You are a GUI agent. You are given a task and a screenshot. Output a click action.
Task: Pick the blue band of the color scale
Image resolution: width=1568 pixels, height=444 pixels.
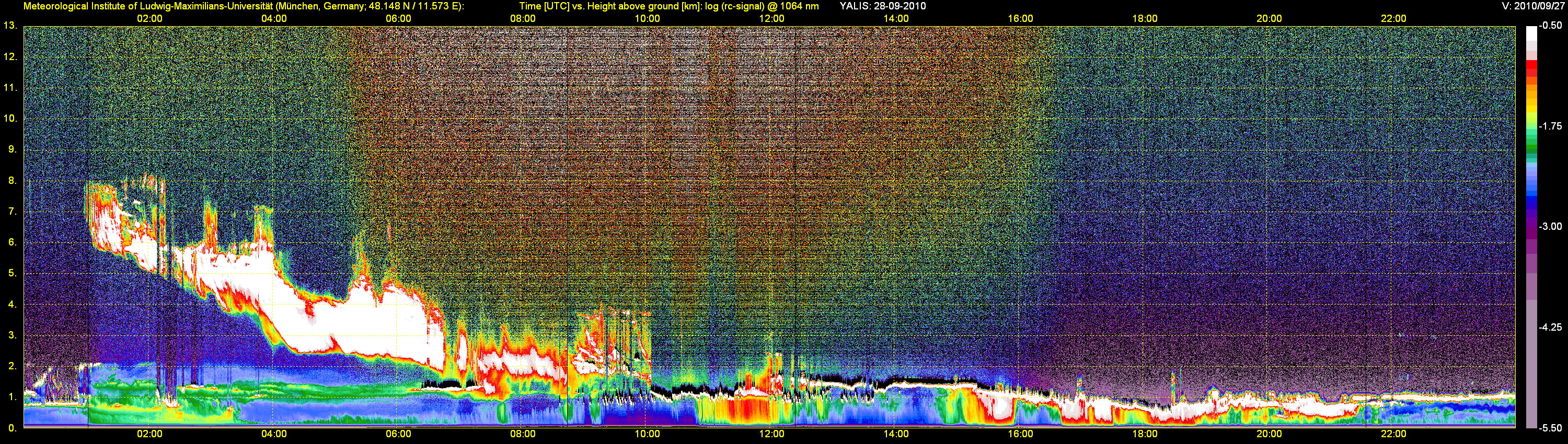1531,197
